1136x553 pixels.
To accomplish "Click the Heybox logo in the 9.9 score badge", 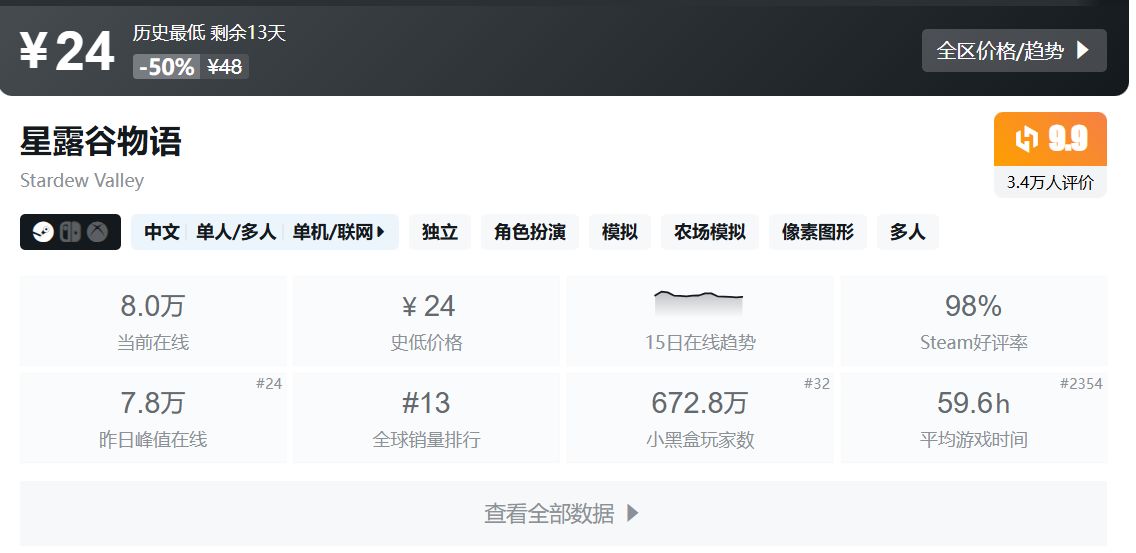I will (1027, 138).
